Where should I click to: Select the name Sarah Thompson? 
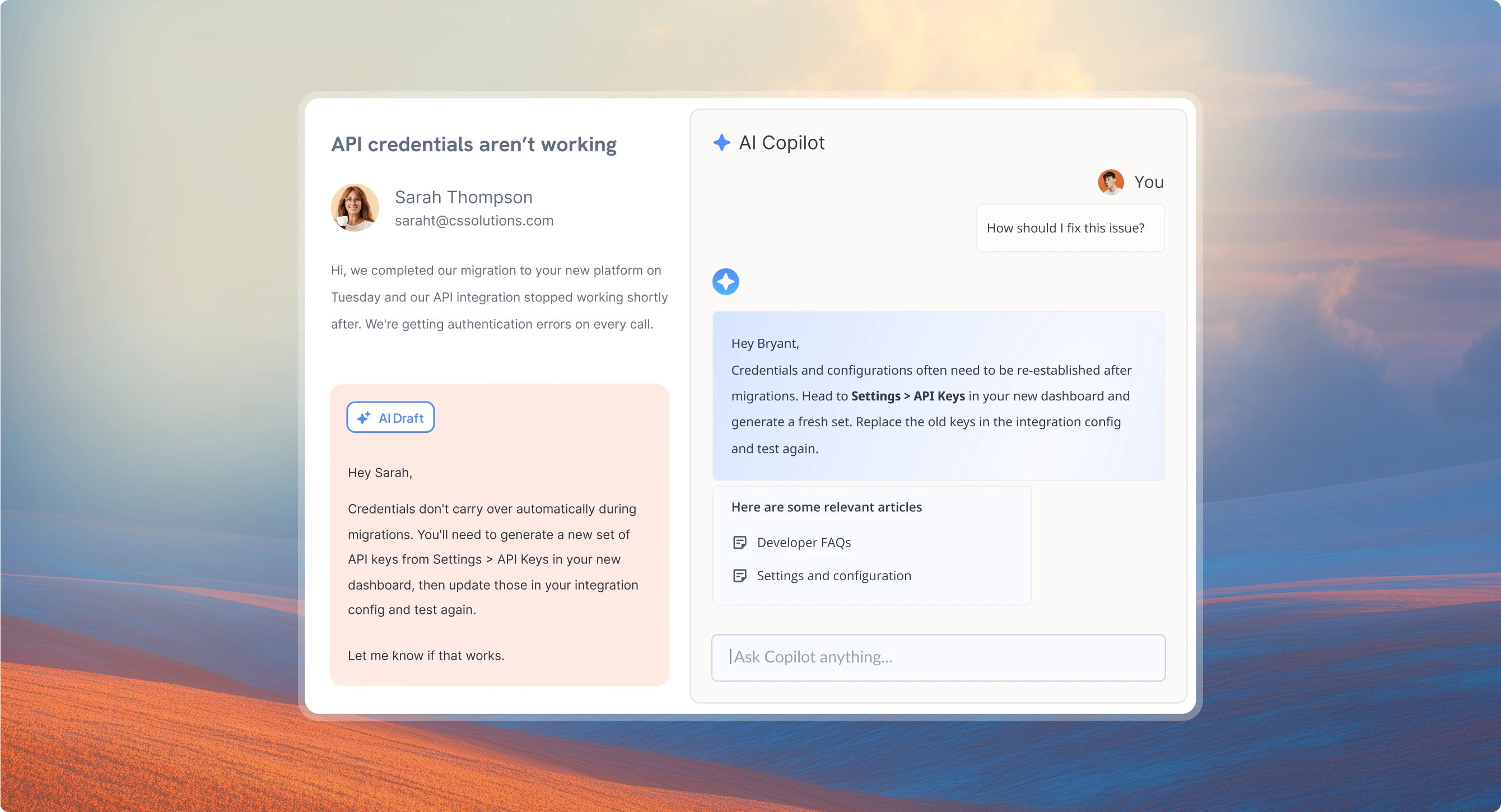(x=464, y=198)
